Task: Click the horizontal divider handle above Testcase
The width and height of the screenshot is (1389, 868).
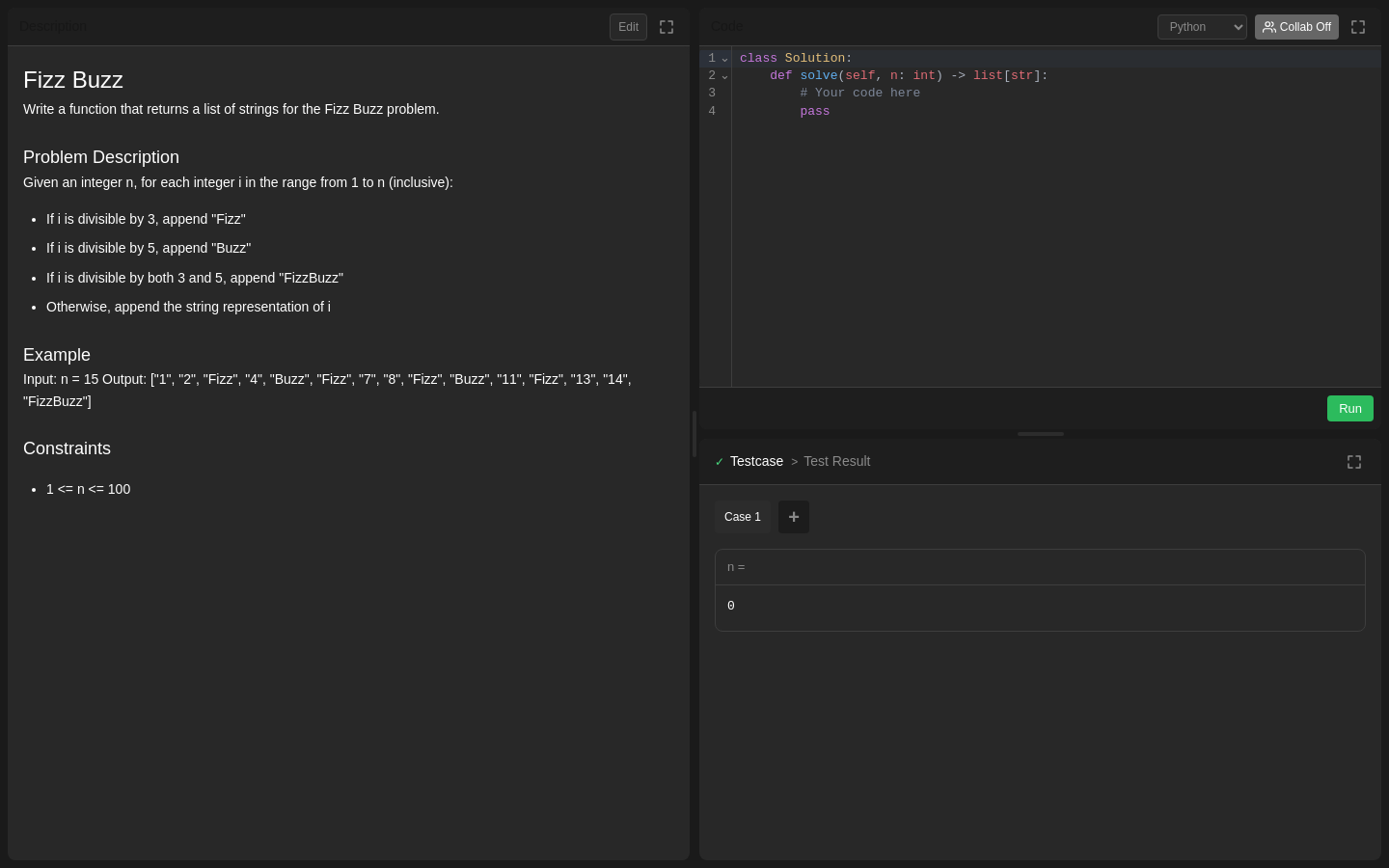Action: tap(1041, 434)
